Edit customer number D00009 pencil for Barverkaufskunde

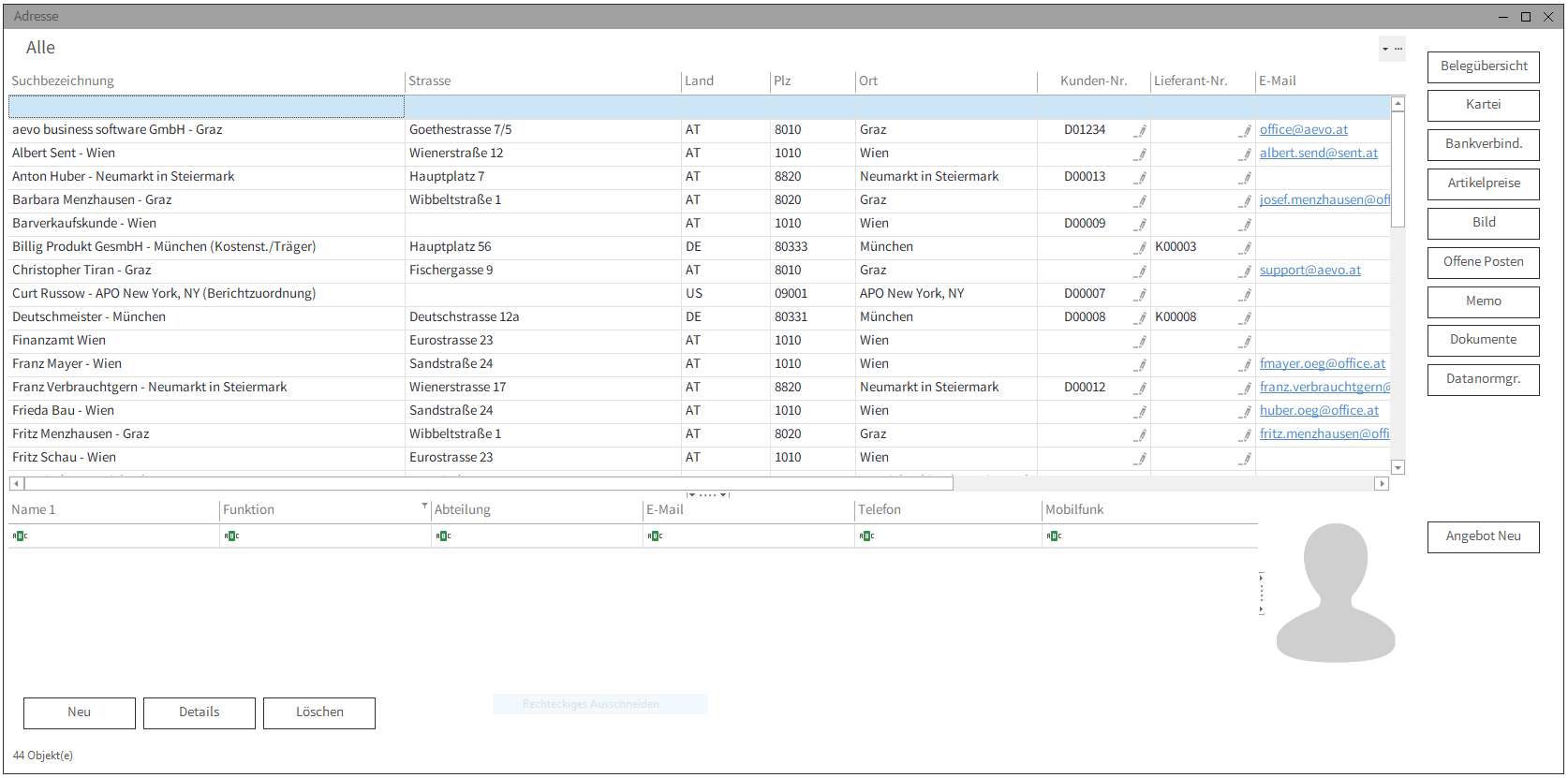[1141, 224]
